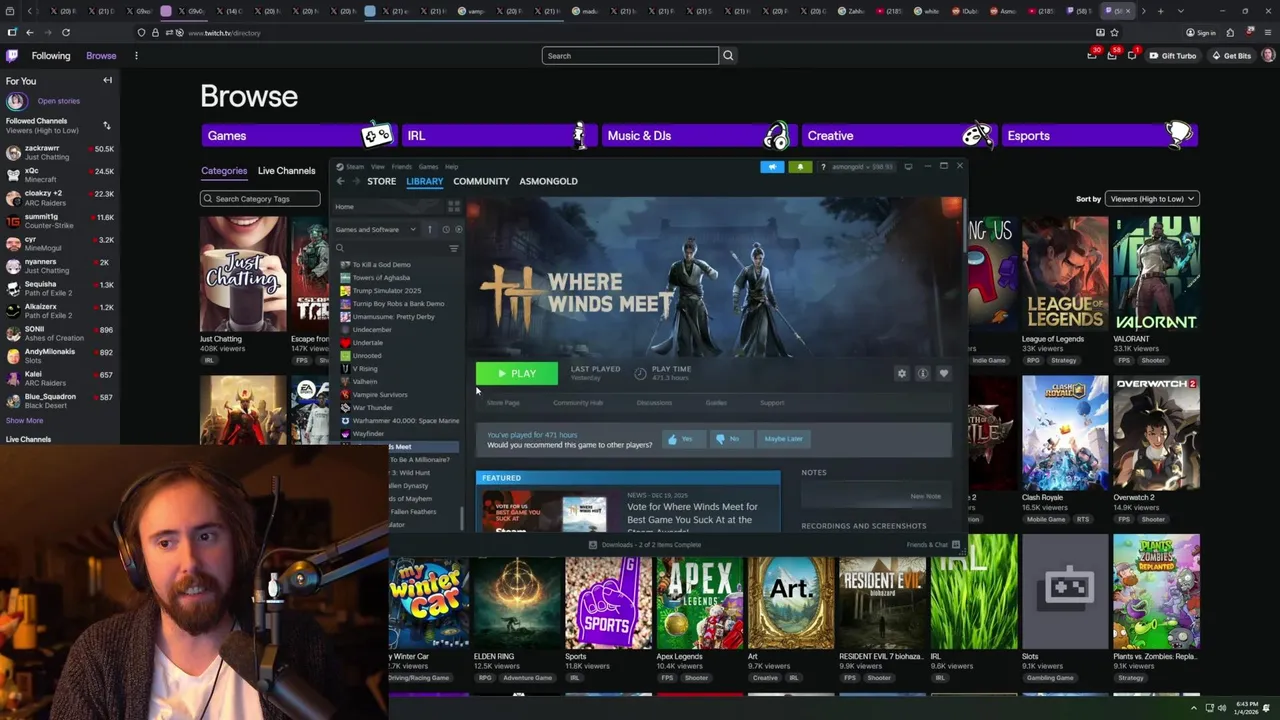Toggle followed channels sort order arrows

click(x=107, y=126)
